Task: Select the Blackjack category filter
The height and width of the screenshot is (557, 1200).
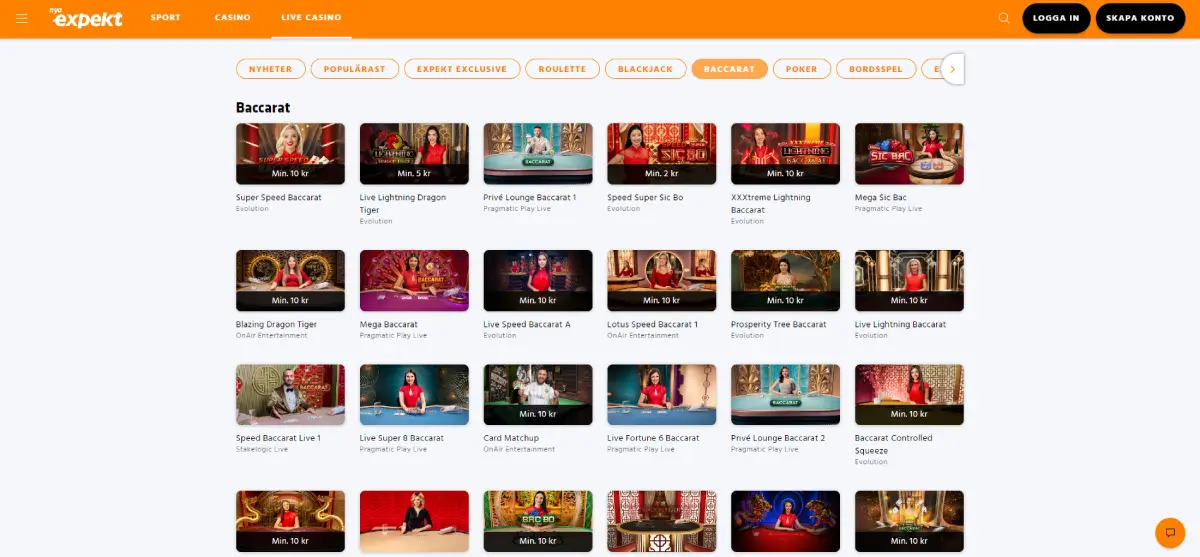Action: click(645, 69)
